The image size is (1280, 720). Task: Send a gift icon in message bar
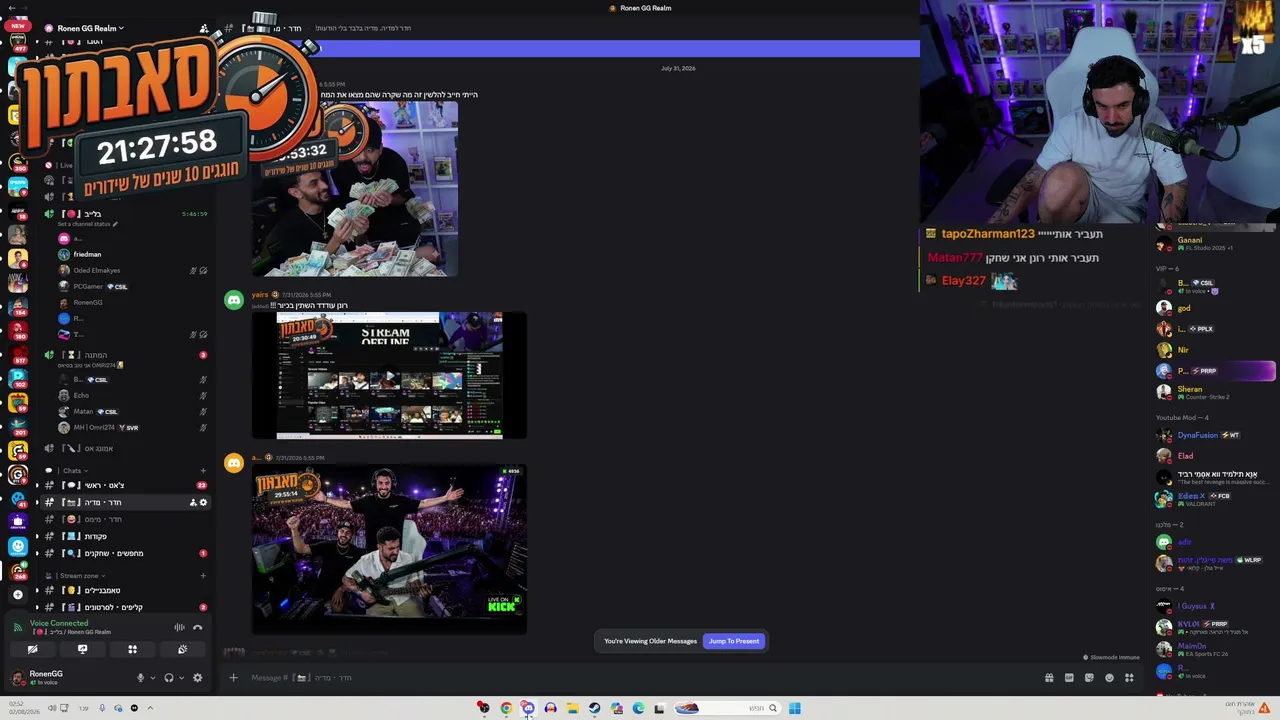(1049, 678)
